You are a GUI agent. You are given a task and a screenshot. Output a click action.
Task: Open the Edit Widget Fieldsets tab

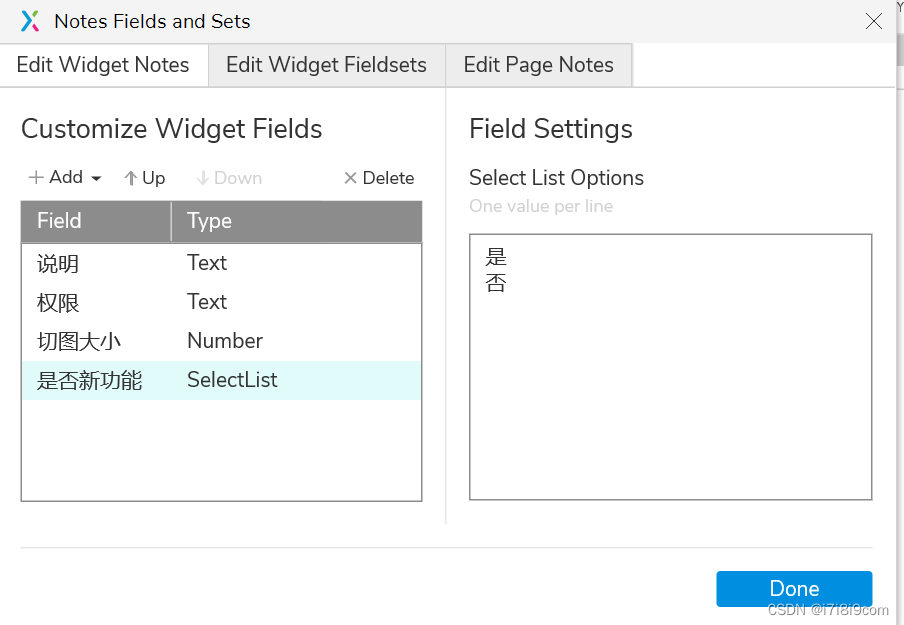[326, 65]
